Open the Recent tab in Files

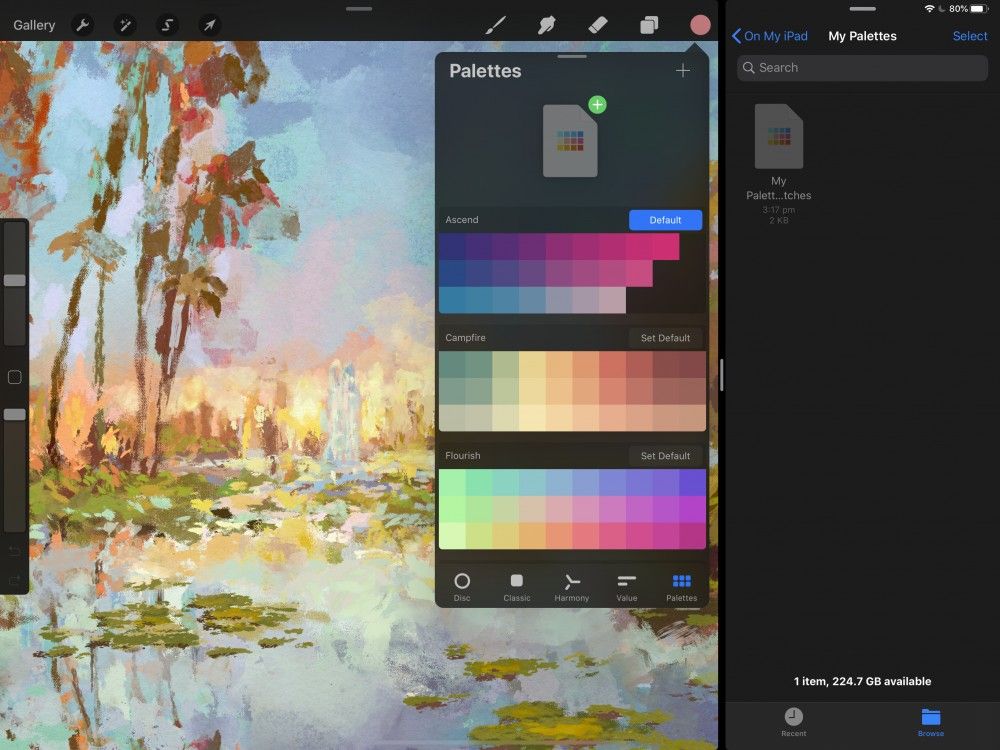coord(793,722)
